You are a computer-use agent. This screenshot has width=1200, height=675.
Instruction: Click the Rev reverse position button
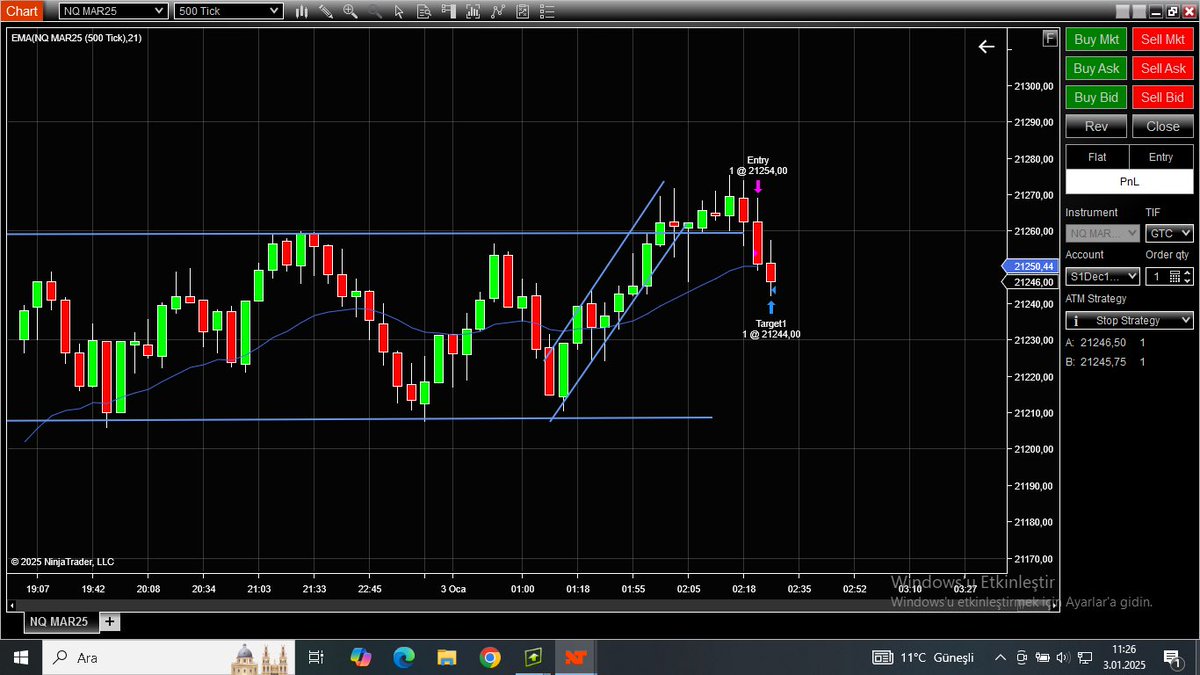tap(1096, 126)
